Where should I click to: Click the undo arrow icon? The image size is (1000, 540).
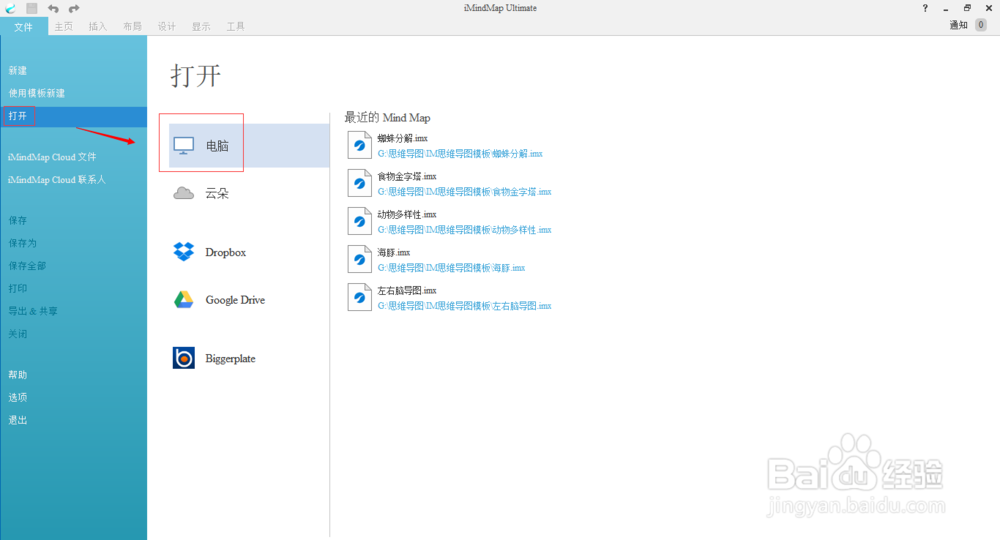tap(53, 8)
